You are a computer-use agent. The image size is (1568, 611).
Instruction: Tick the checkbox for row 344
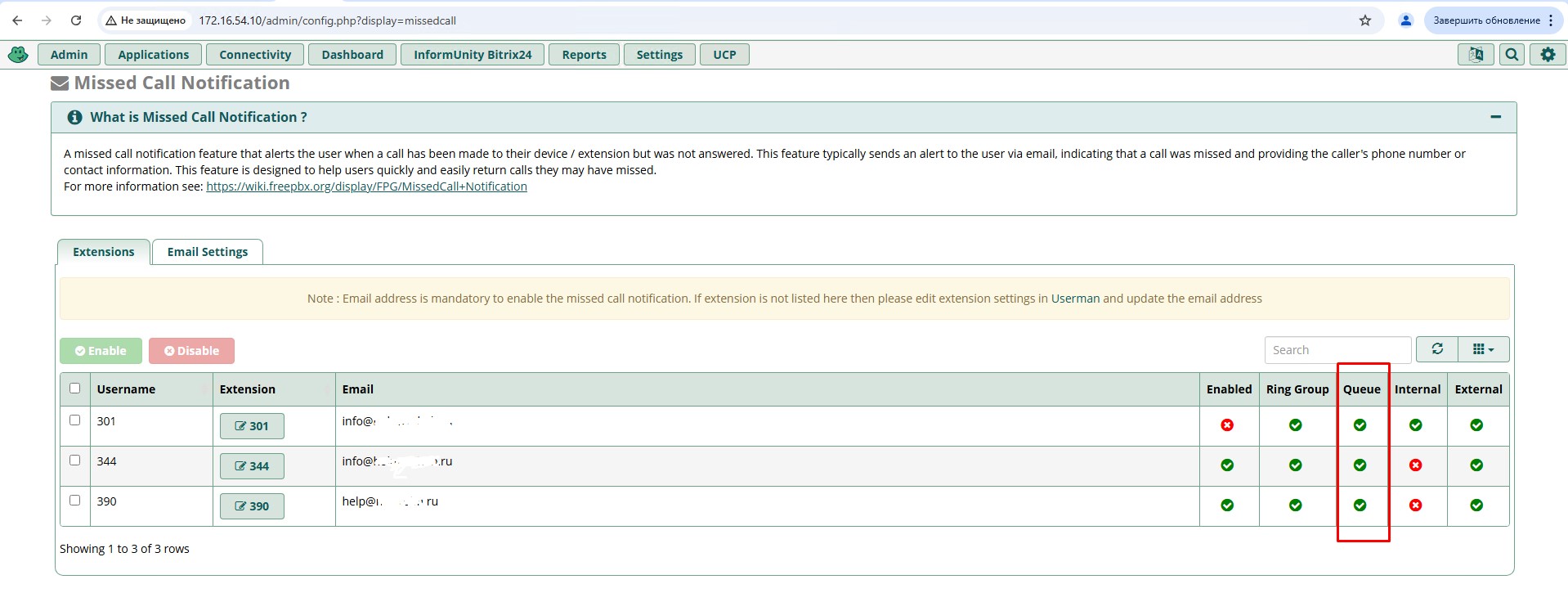75,460
